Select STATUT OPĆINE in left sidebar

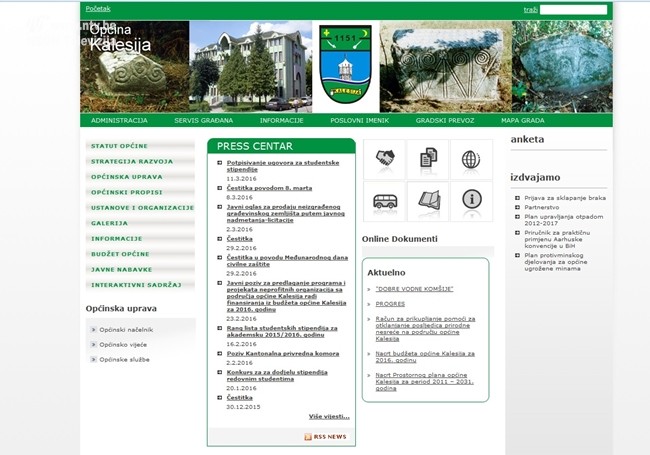pos(119,146)
